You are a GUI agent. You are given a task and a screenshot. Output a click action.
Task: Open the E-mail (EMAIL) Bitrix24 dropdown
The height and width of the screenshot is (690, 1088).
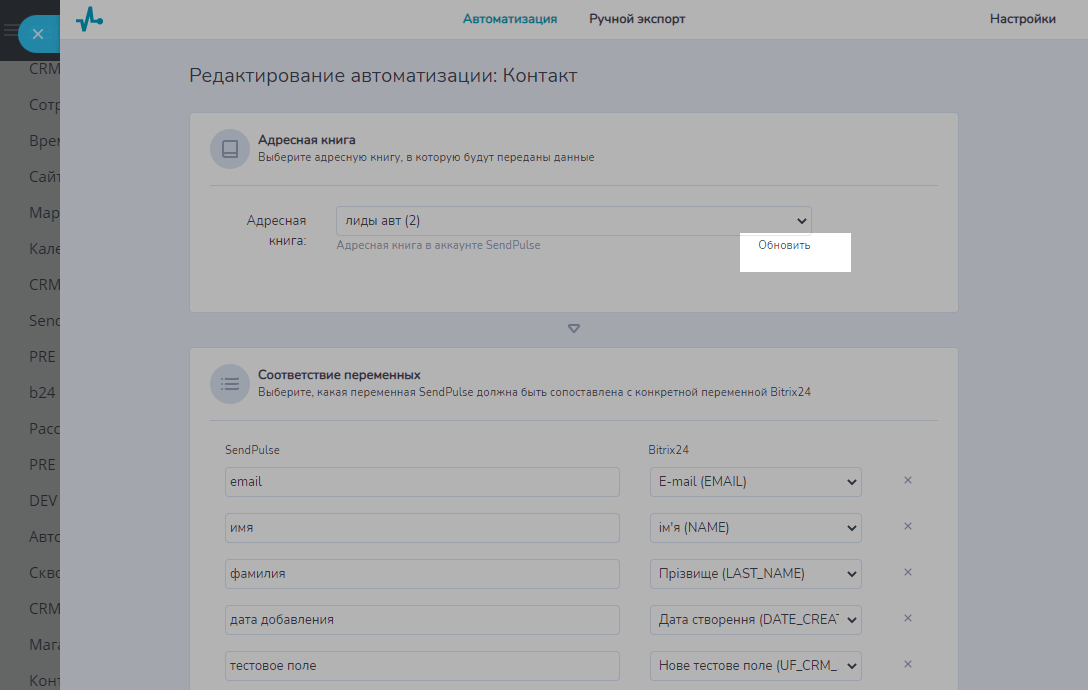point(756,482)
